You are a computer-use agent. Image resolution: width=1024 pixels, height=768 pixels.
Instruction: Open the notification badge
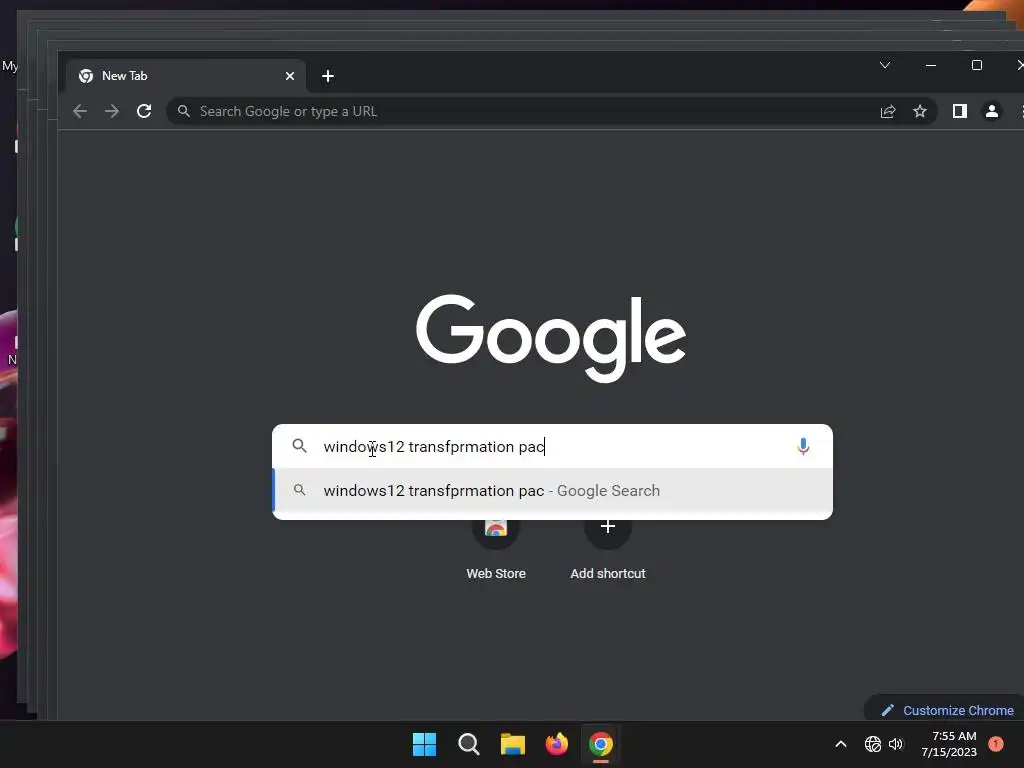coord(995,744)
